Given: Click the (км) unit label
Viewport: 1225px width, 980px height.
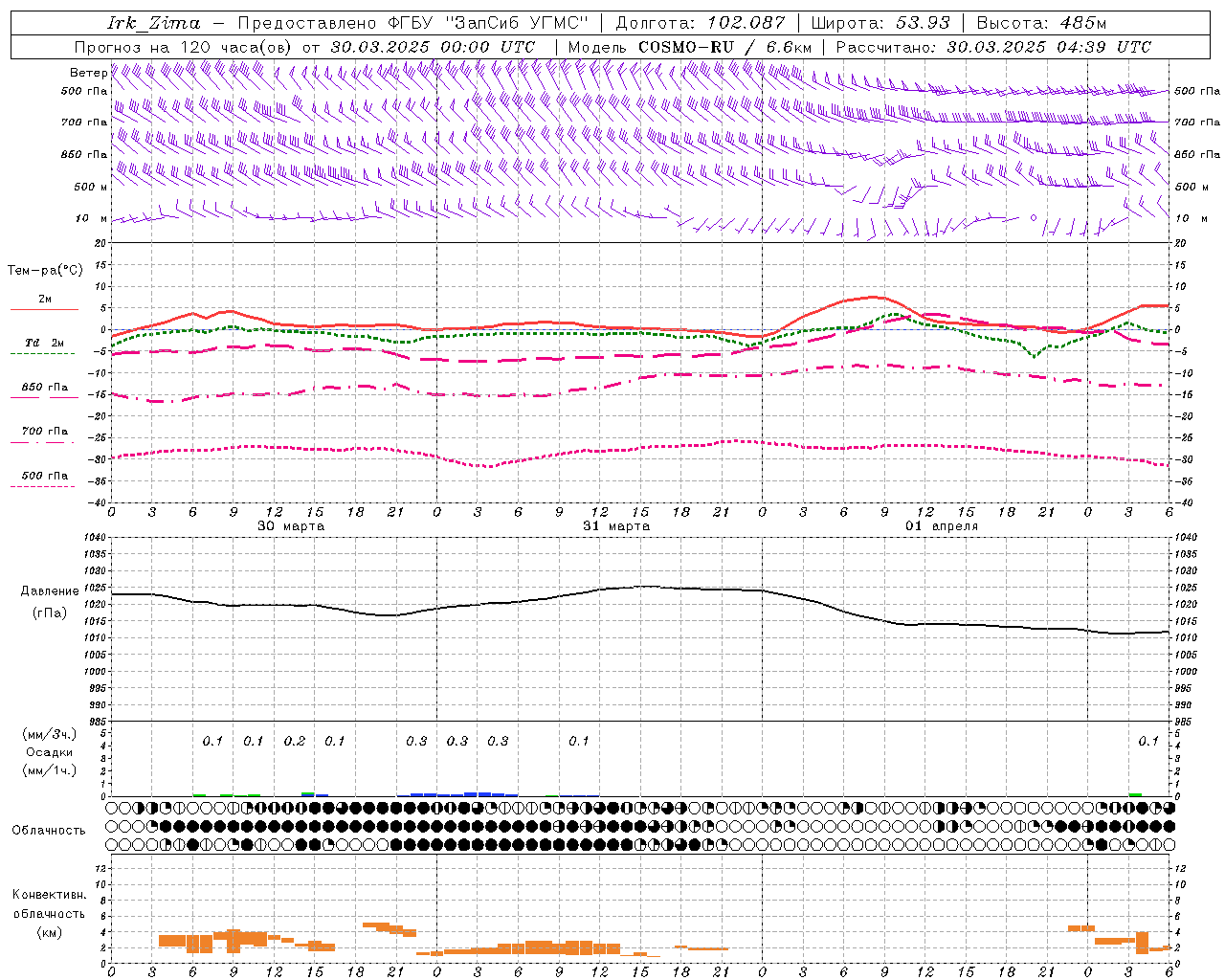Looking at the screenshot, I should 49,932.
